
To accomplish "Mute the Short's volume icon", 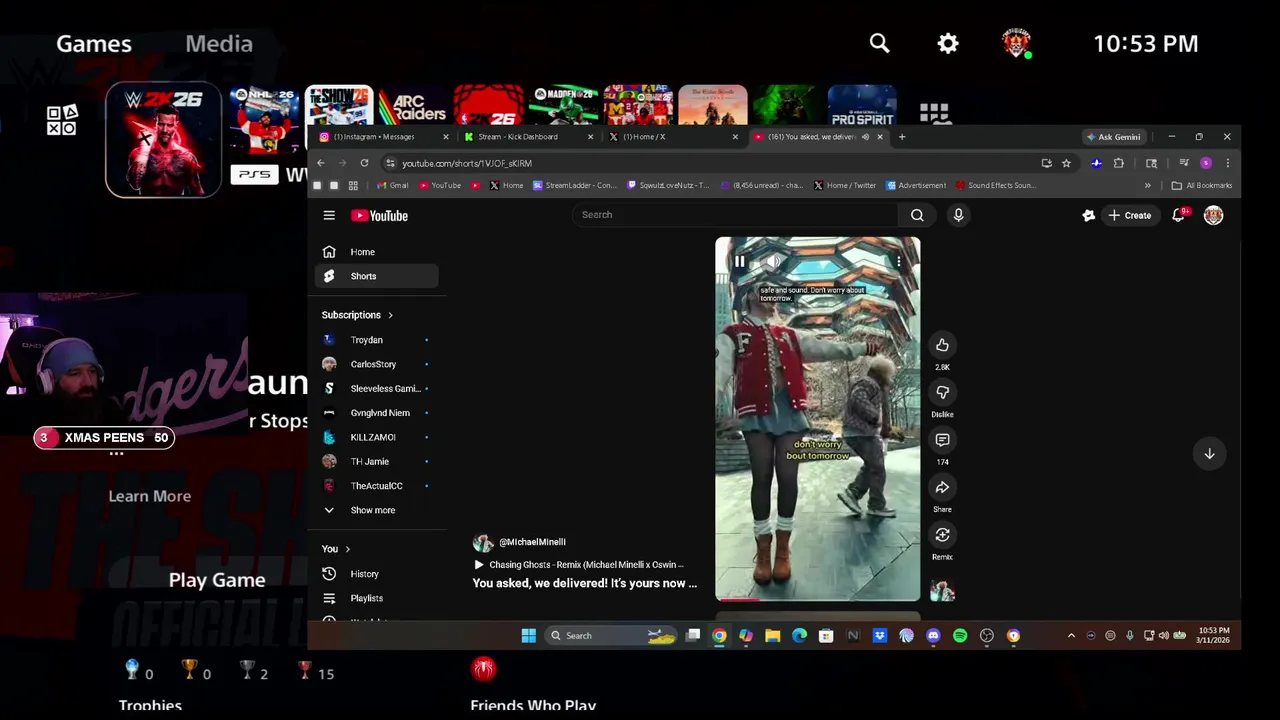I will tap(773, 262).
